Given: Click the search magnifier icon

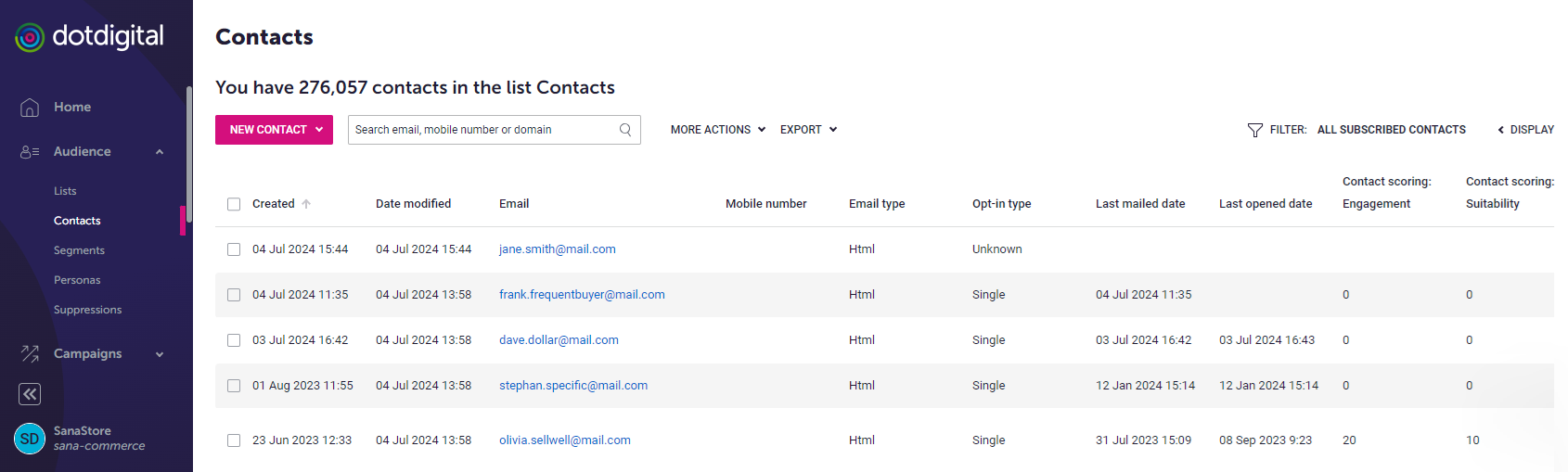Looking at the screenshot, I should (625, 130).
